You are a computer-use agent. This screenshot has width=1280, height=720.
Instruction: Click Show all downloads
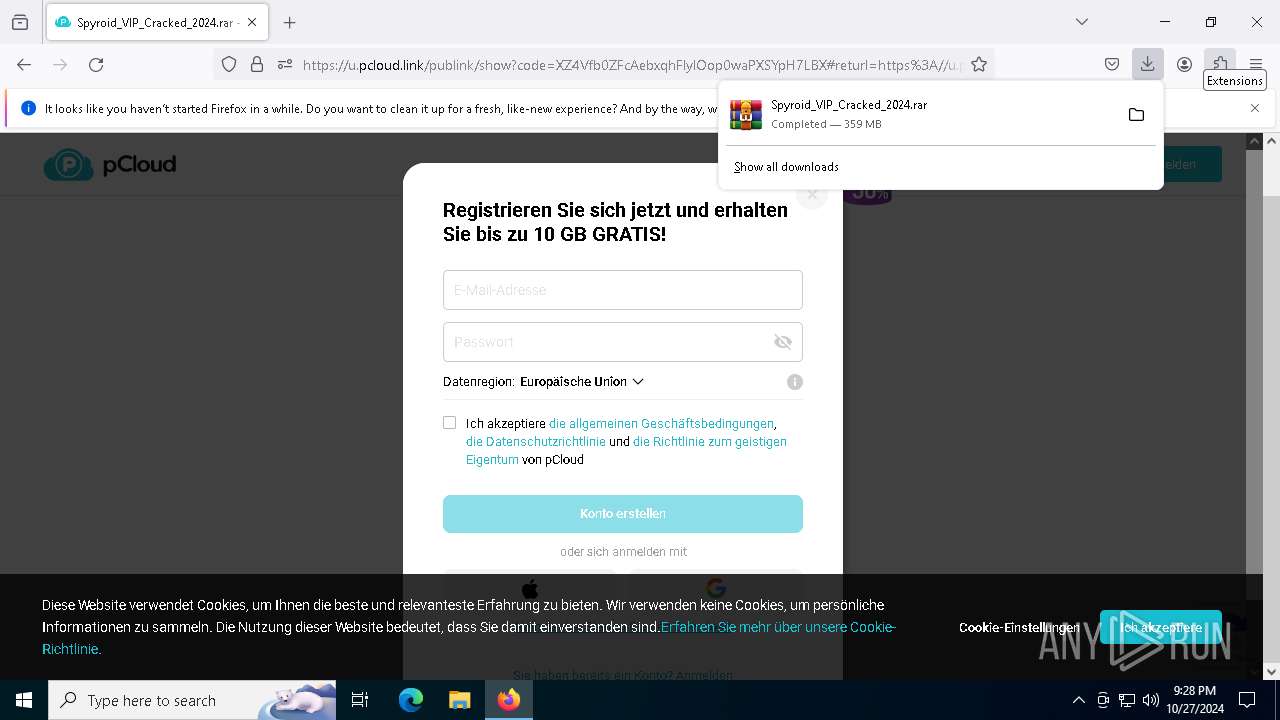786,167
